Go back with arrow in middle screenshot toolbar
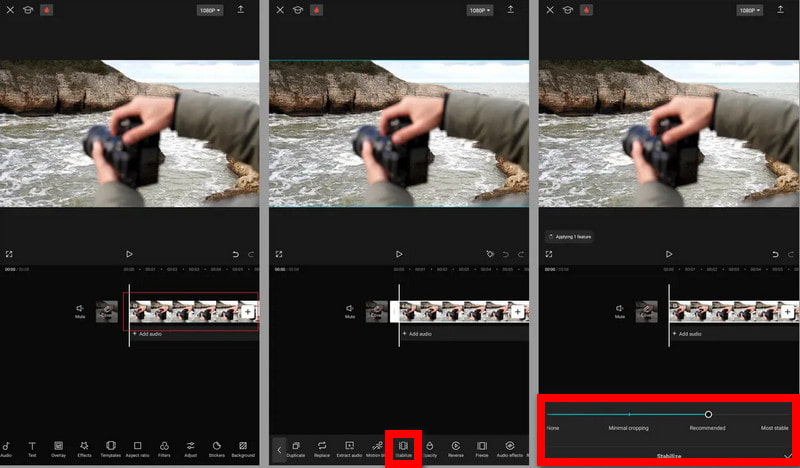Viewport: 800px width, 468px height. 279,450
